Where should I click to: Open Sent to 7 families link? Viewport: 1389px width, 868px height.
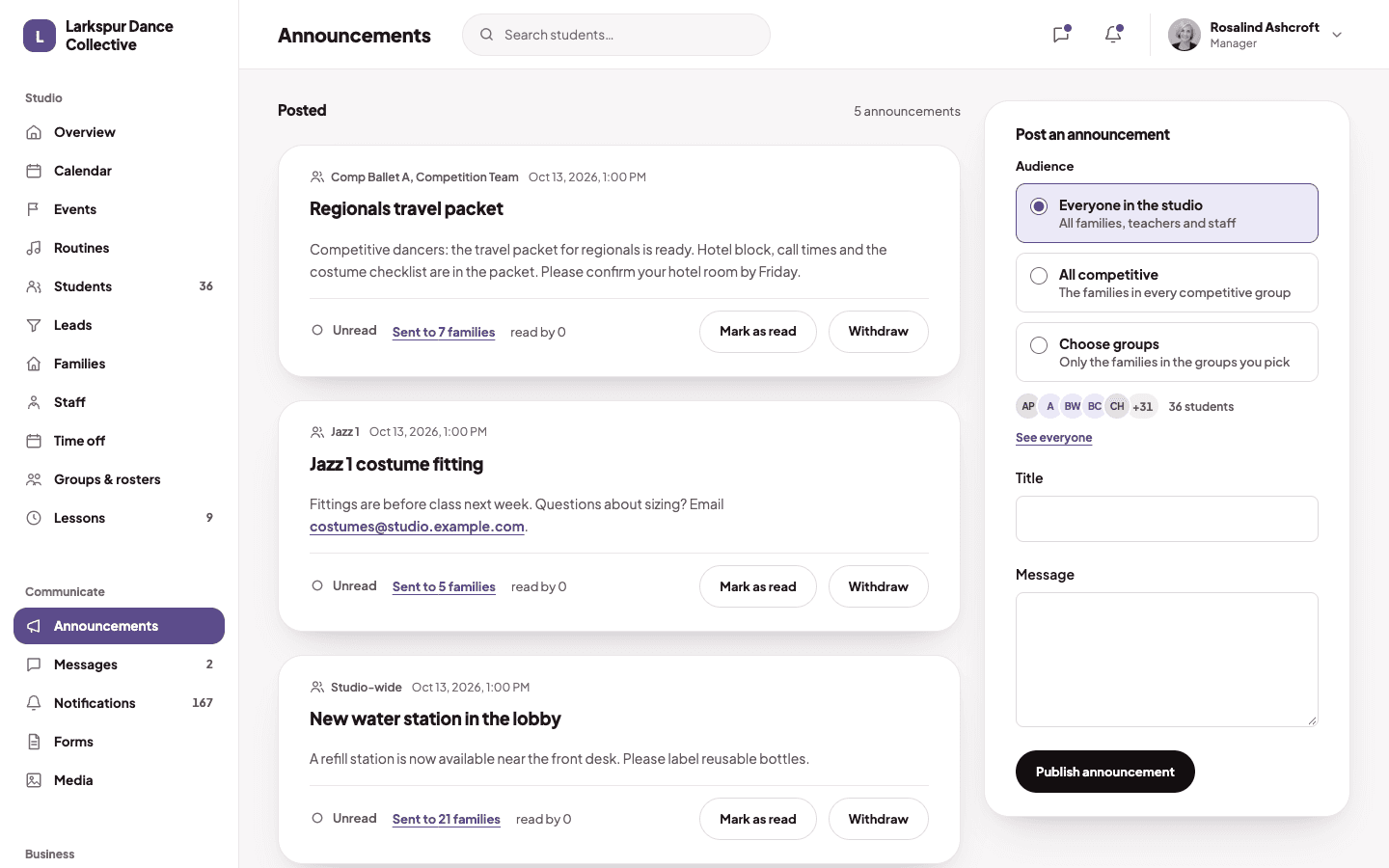coord(444,332)
